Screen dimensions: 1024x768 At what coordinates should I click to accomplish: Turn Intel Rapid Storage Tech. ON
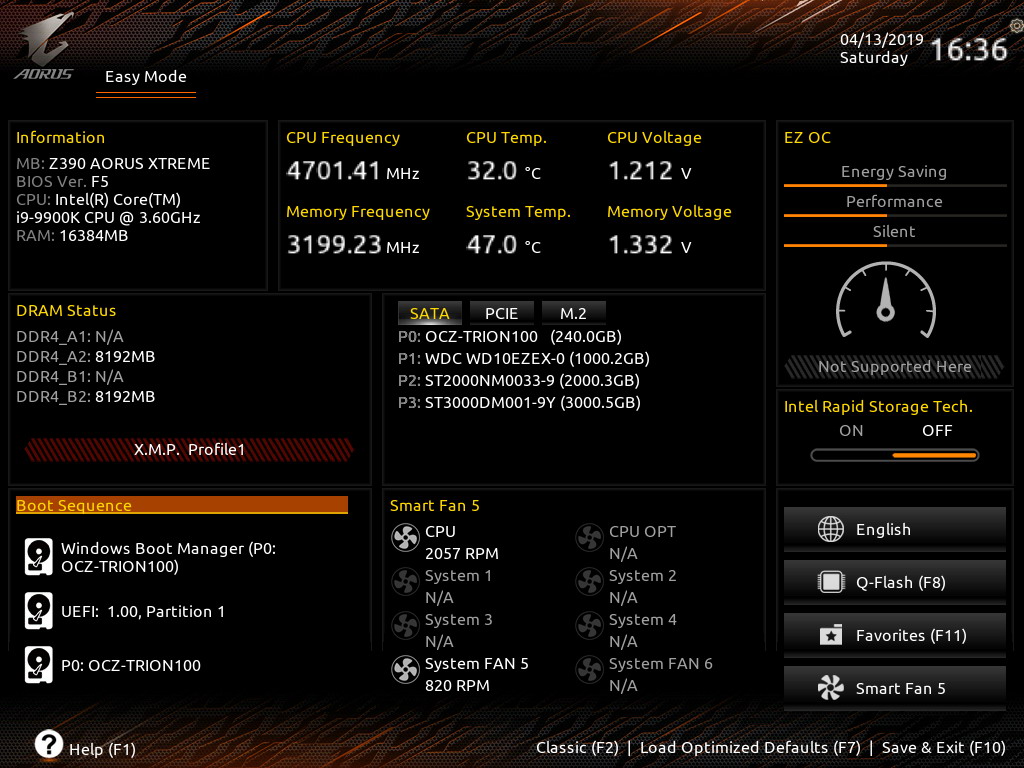[x=851, y=430]
